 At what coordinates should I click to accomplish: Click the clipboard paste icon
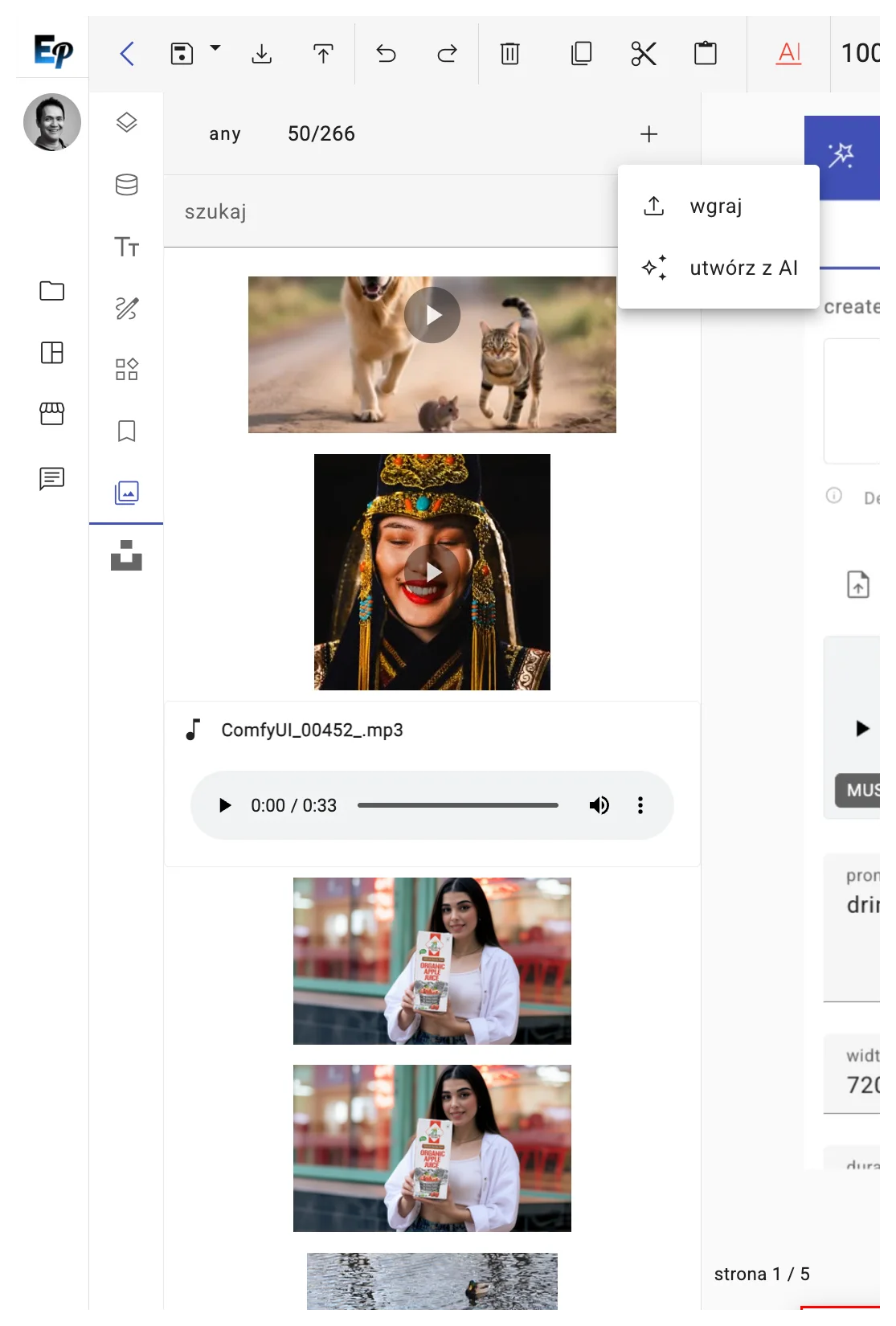coord(705,54)
